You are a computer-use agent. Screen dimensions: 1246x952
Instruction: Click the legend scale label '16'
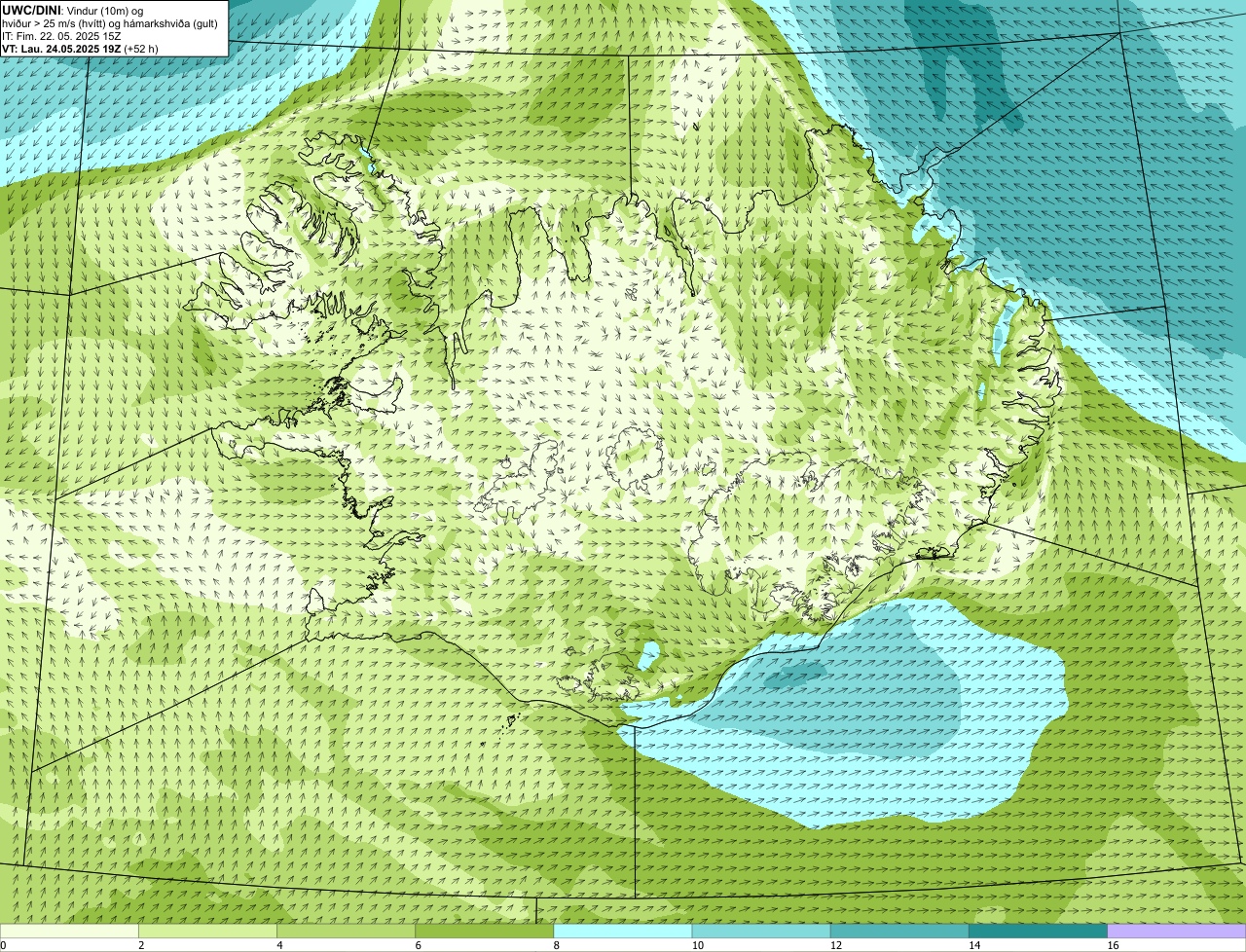[x=1113, y=945]
